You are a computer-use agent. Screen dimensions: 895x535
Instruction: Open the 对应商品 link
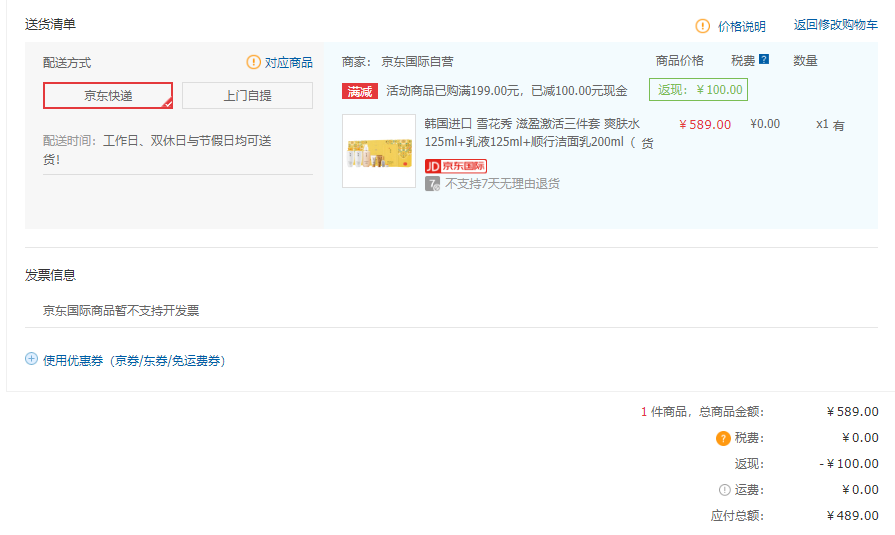288,62
